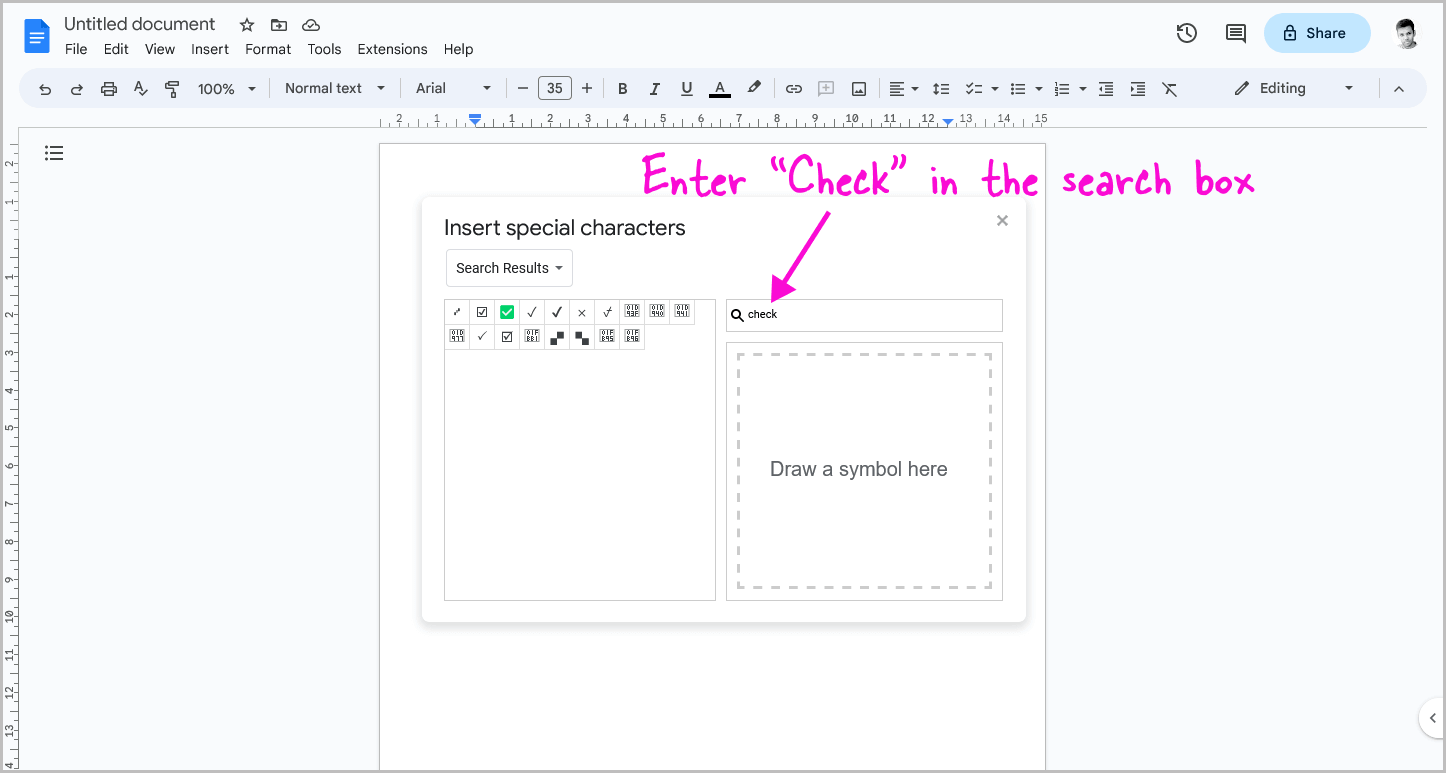Viewport: 1446px width, 773px height.
Task: Run spelling and grammar check
Action: pyautogui.click(x=140, y=88)
